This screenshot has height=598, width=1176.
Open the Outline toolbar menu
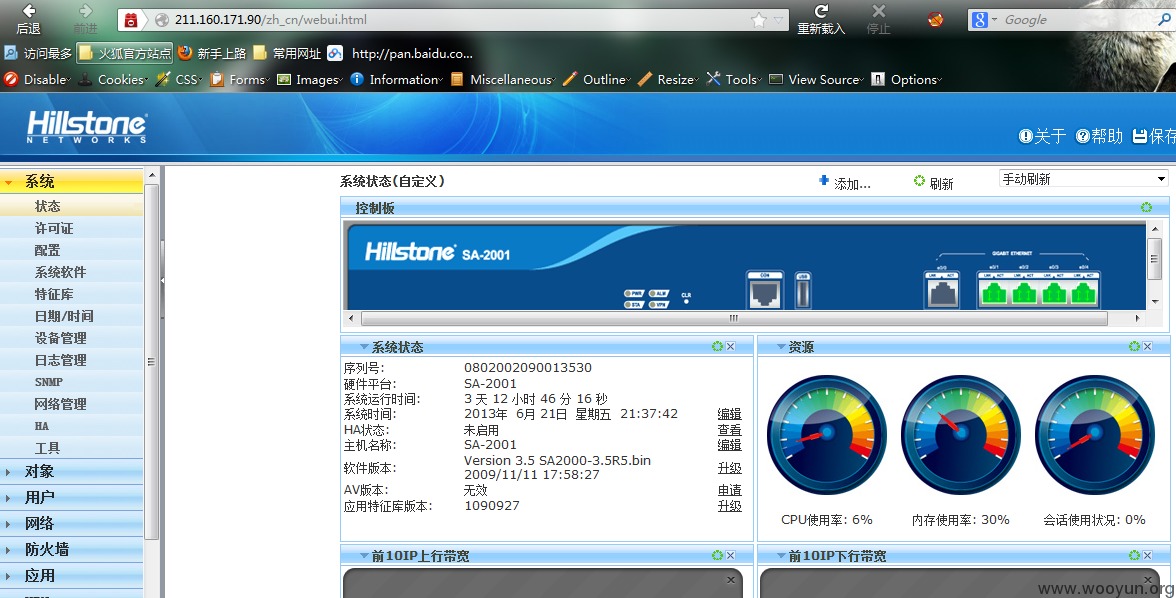pos(596,80)
